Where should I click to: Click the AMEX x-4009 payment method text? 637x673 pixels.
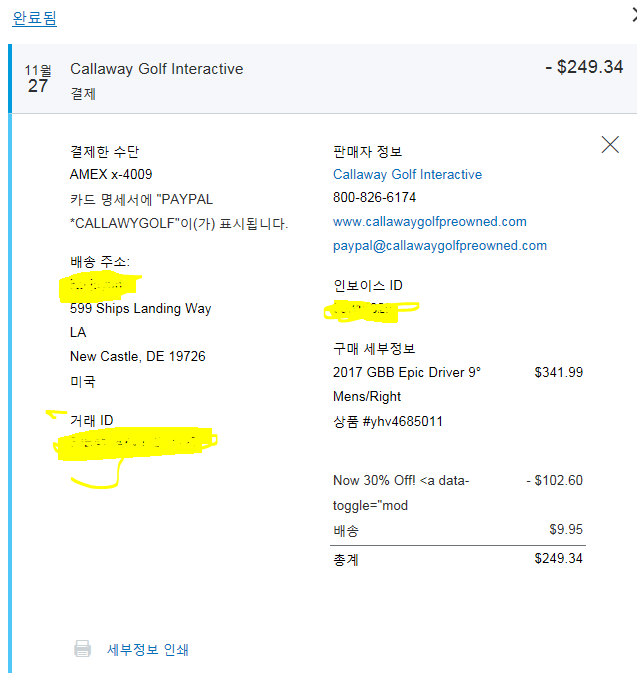click(x=111, y=174)
